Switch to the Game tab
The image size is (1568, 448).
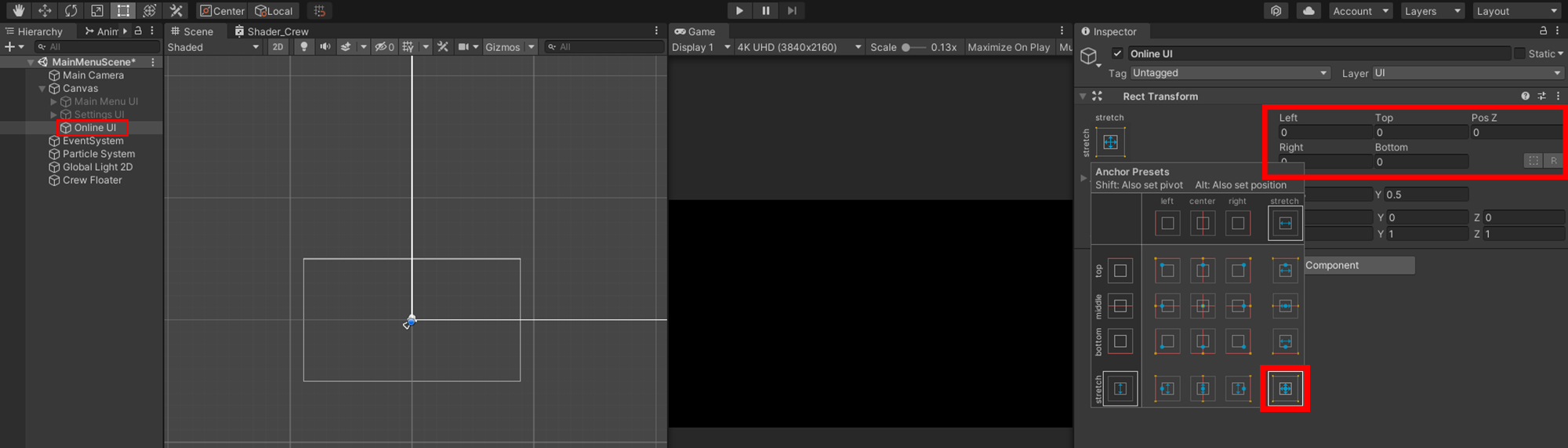[x=695, y=31]
